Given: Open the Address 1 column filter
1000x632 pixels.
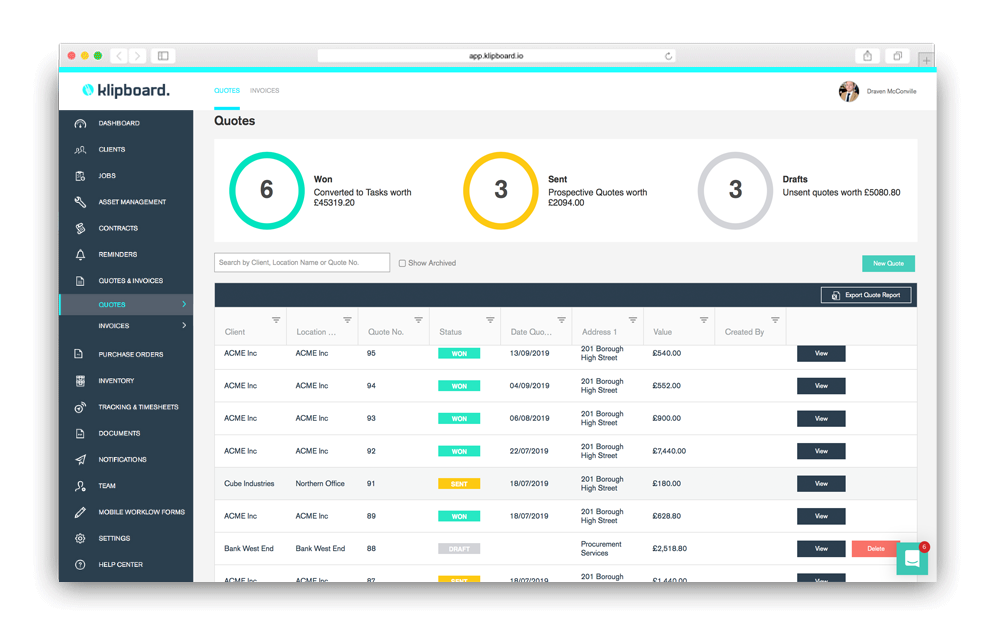Looking at the screenshot, I should [x=633, y=320].
